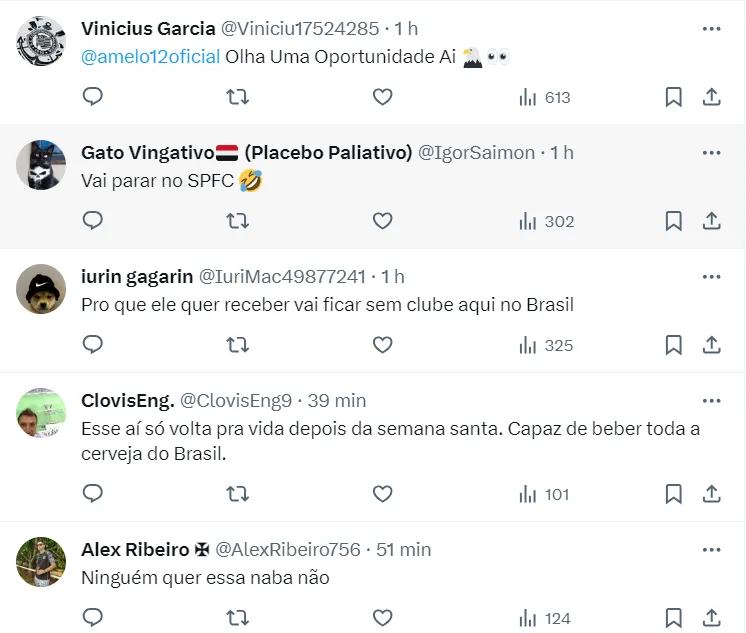The image size is (746, 633).
Task: Open the @amelo12oficial mention link
Action: (x=150, y=56)
